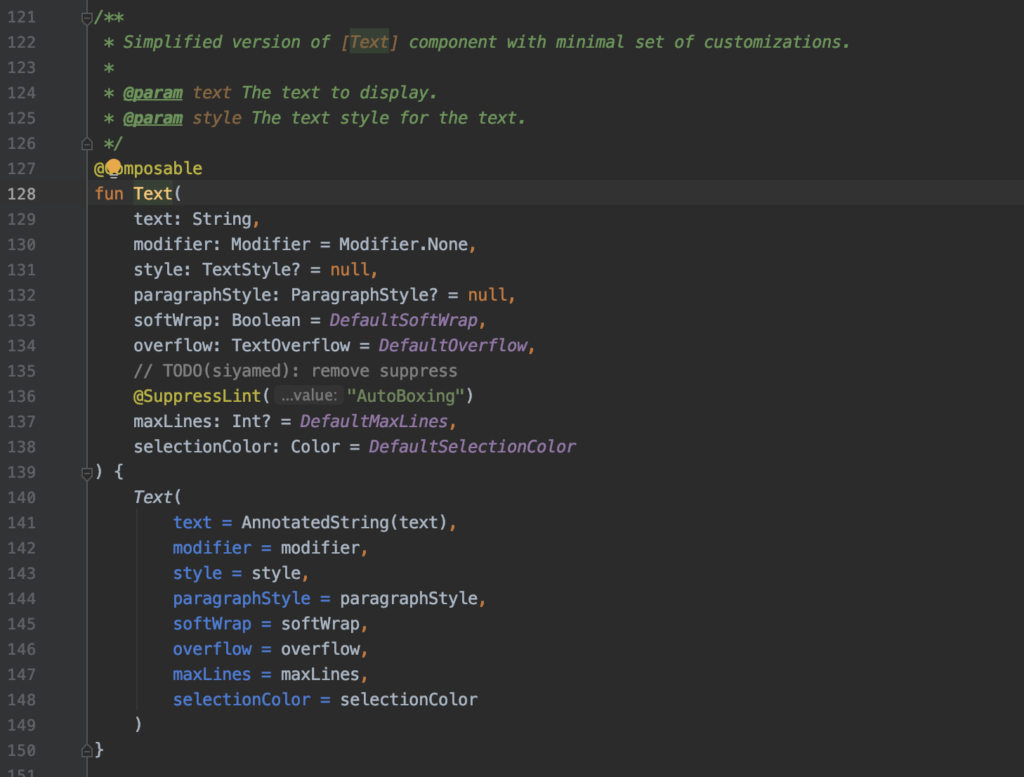1024x777 pixels.
Task: Click 'null' default value on line 132
Action: pos(487,295)
